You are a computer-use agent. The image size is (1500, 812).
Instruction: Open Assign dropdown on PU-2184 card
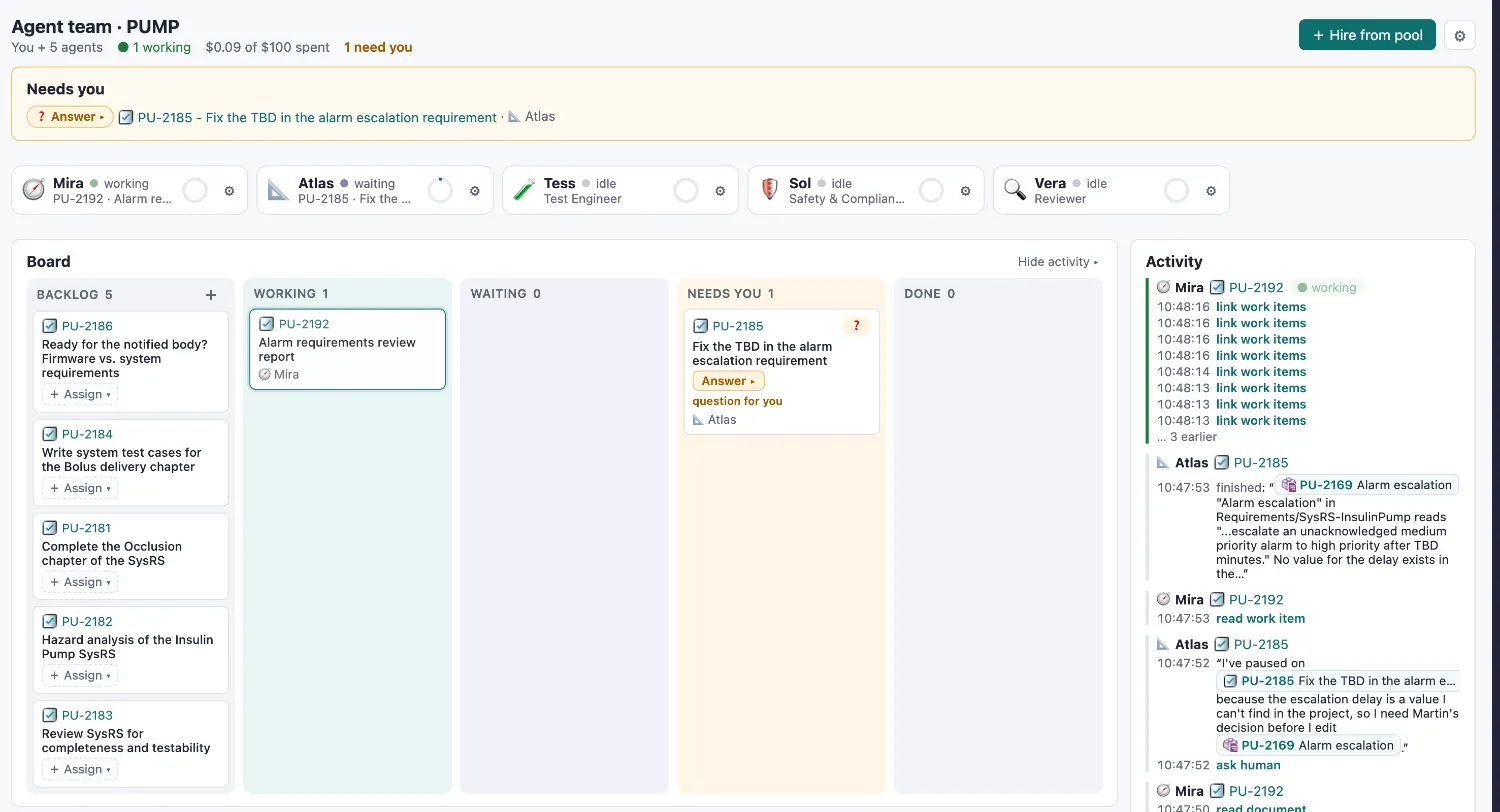coord(80,488)
